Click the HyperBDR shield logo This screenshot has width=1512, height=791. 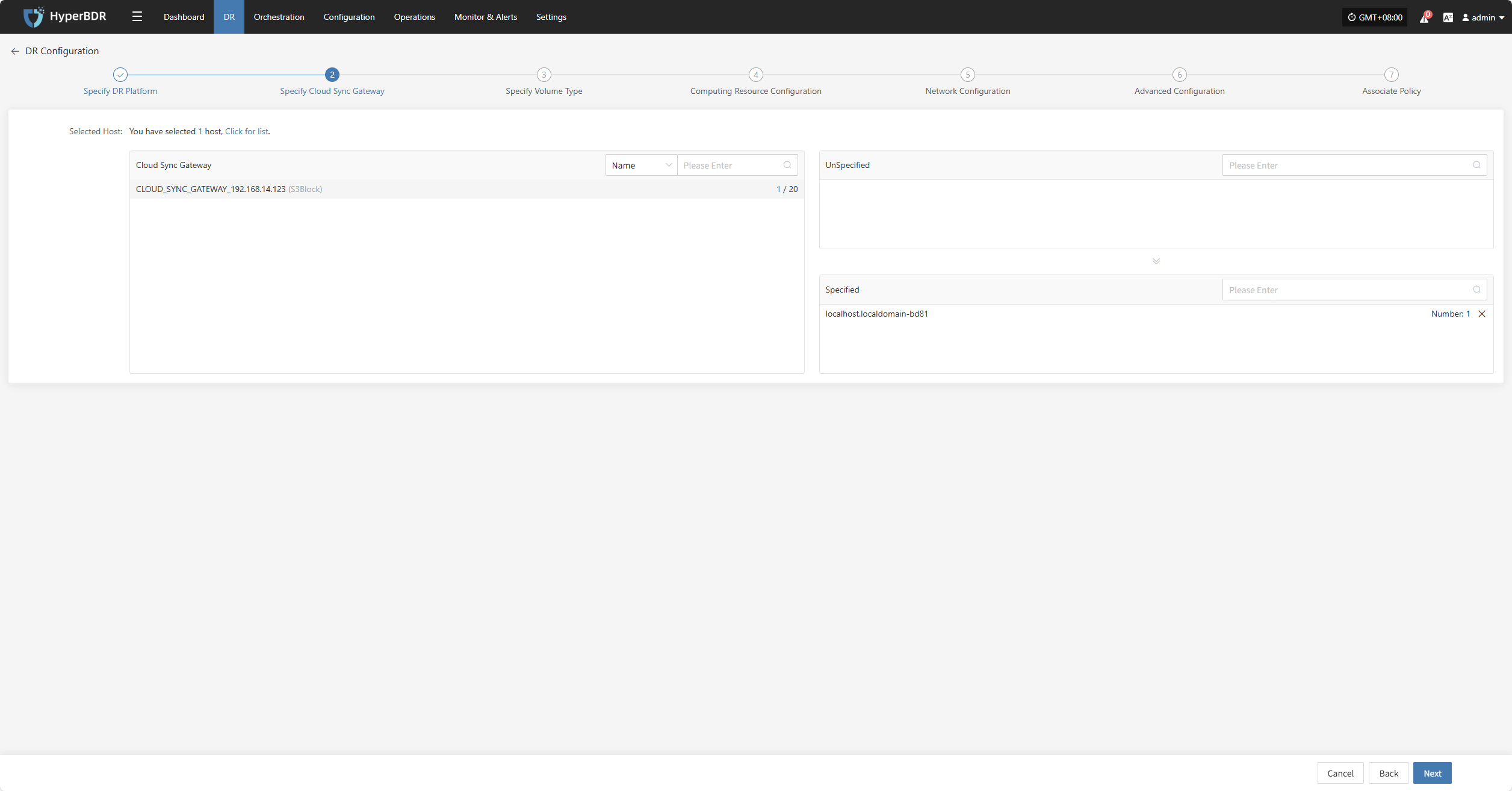[33, 17]
